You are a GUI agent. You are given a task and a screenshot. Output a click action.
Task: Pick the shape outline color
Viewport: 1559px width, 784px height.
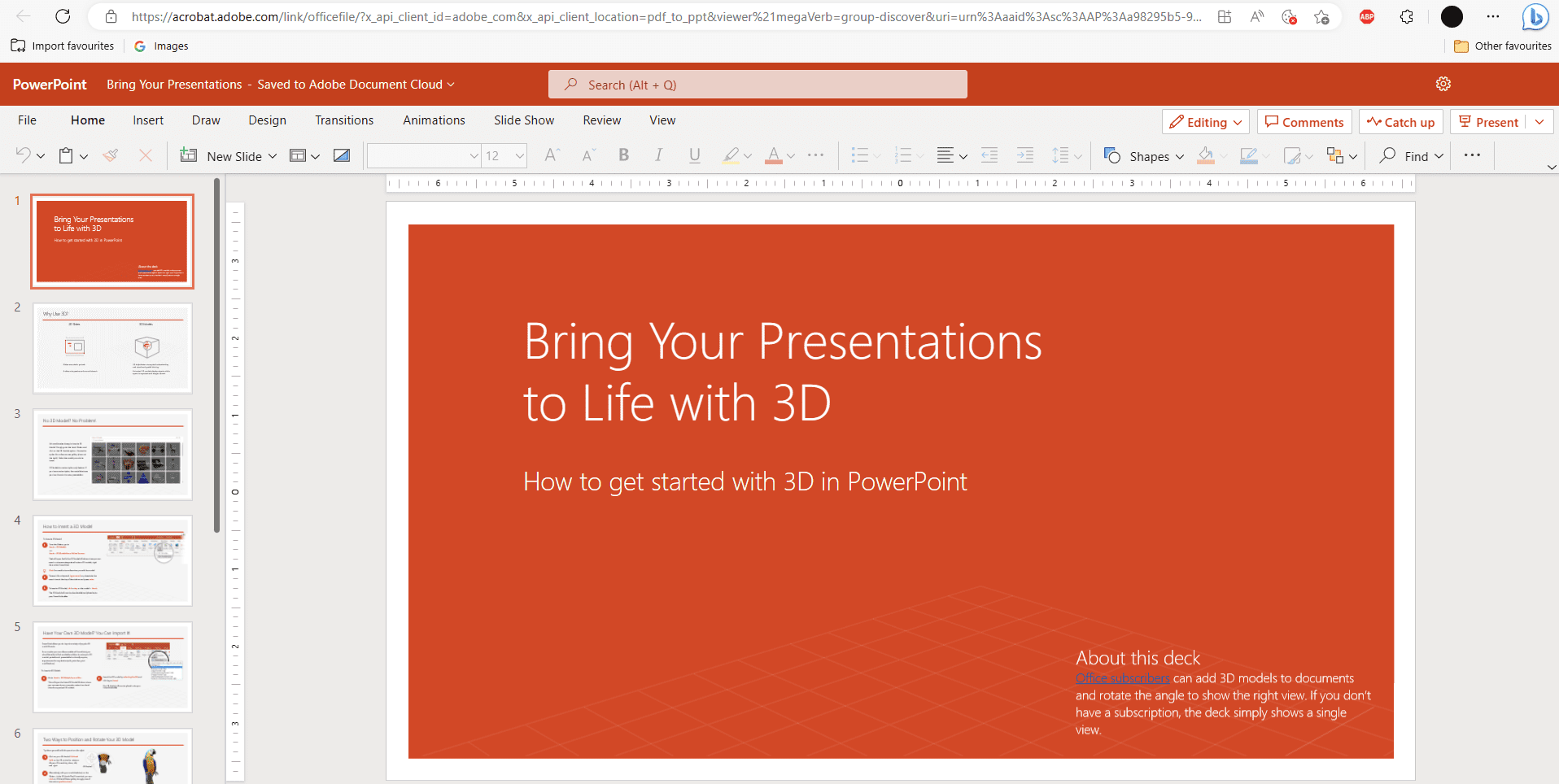coord(1249,155)
